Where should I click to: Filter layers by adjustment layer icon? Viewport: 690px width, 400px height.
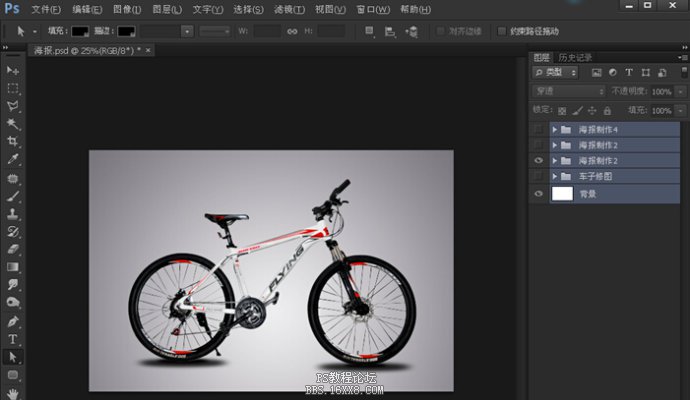point(613,73)
